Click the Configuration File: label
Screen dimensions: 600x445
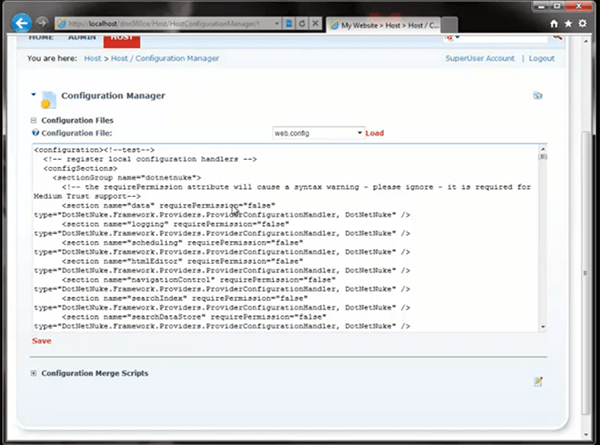(x=77, y=133)
